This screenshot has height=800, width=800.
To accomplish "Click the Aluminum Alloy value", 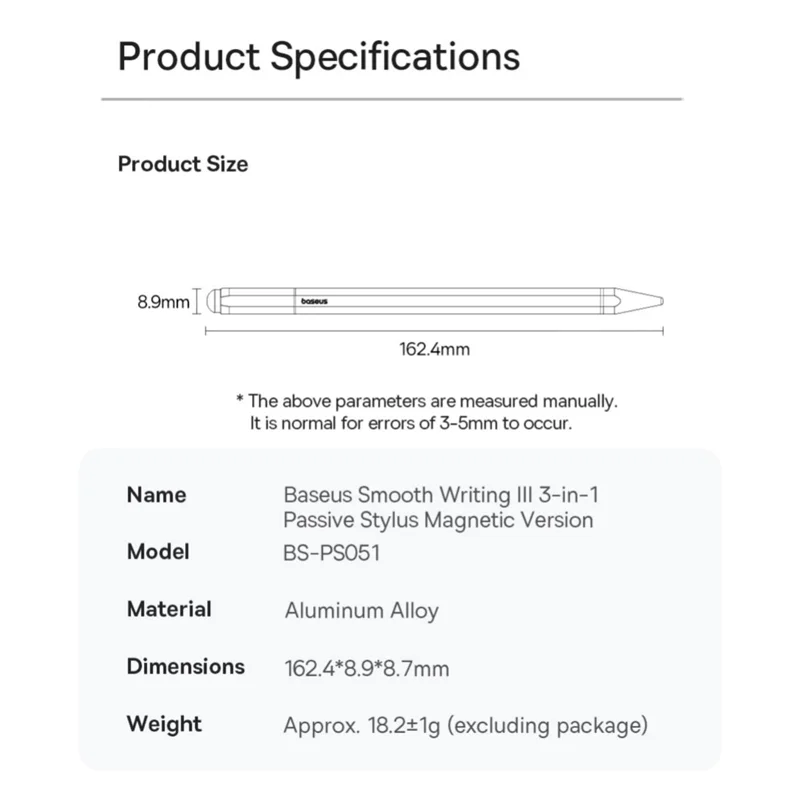I will 361,610.
